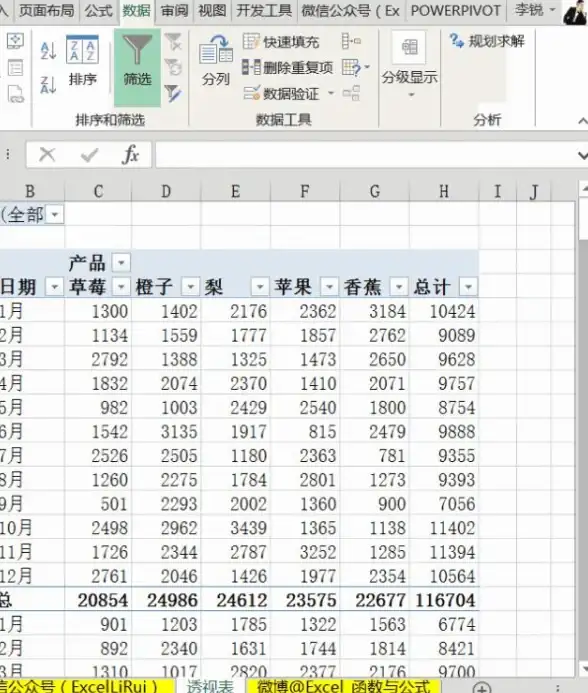Open the 产品 column labels filter
The width and height of the screenshot is (588, 693).
click(x=121, y=263)
